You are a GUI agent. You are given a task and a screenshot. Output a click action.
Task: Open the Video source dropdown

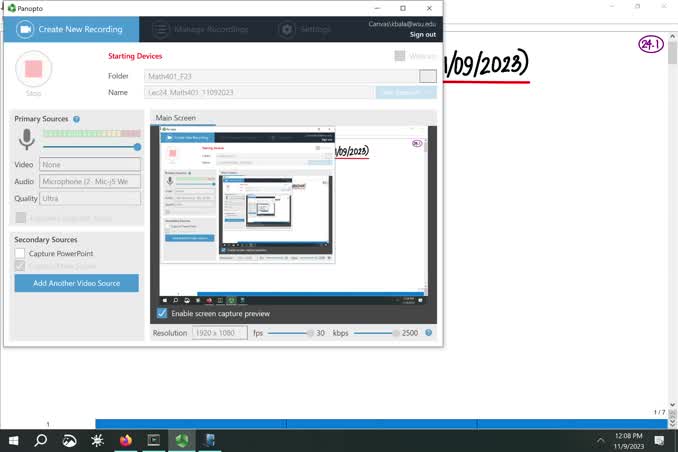(x=90, y=165)
